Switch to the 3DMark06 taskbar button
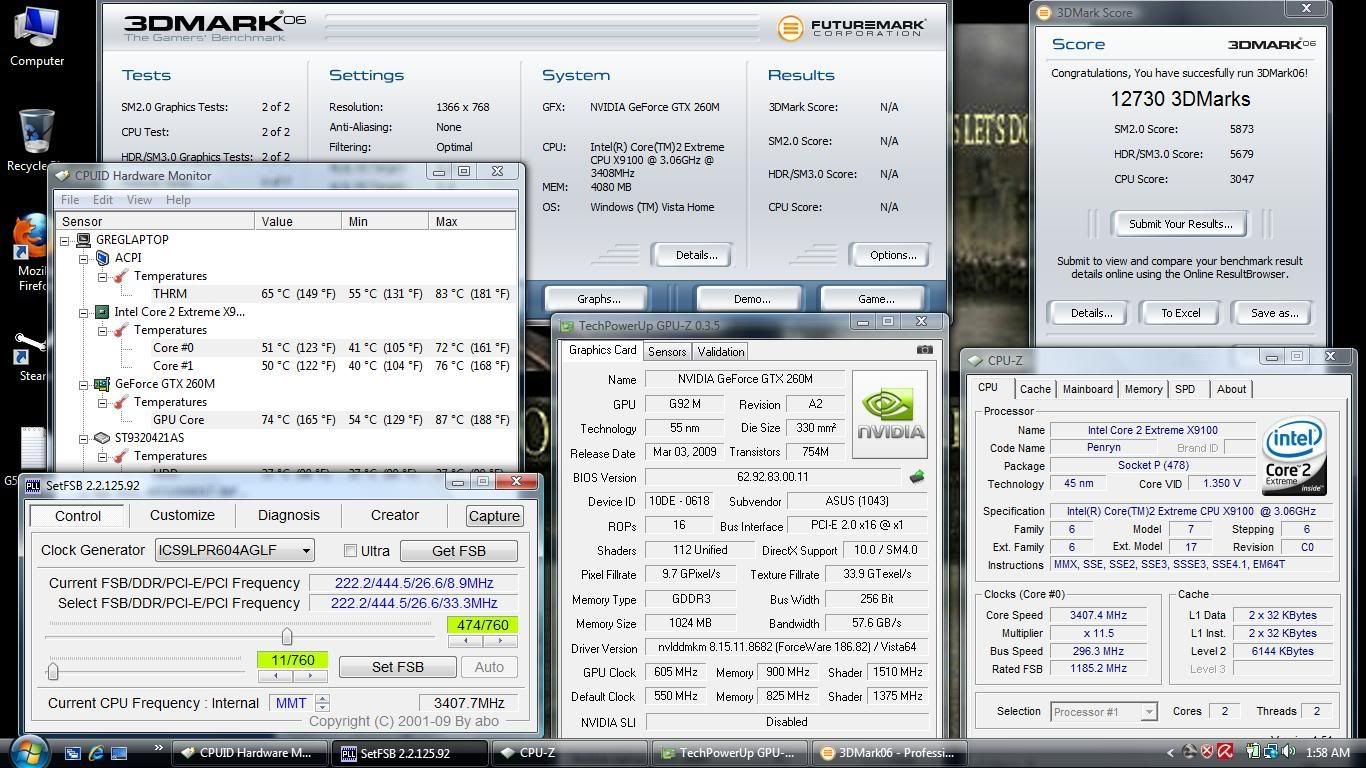Screen dimensions: 1366x768 (x=890, y=753)
